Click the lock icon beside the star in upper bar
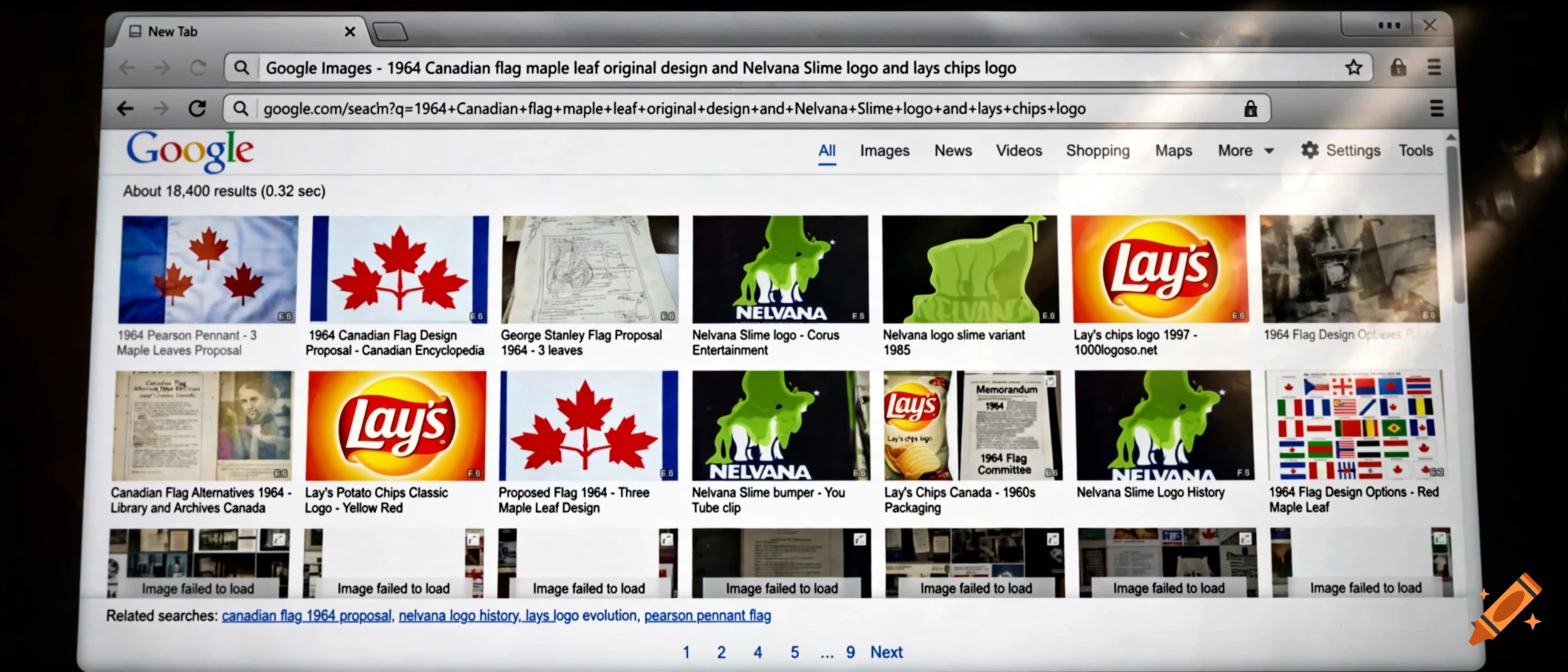Viewport: 1568px width, 672px height. click(1398, 67)
